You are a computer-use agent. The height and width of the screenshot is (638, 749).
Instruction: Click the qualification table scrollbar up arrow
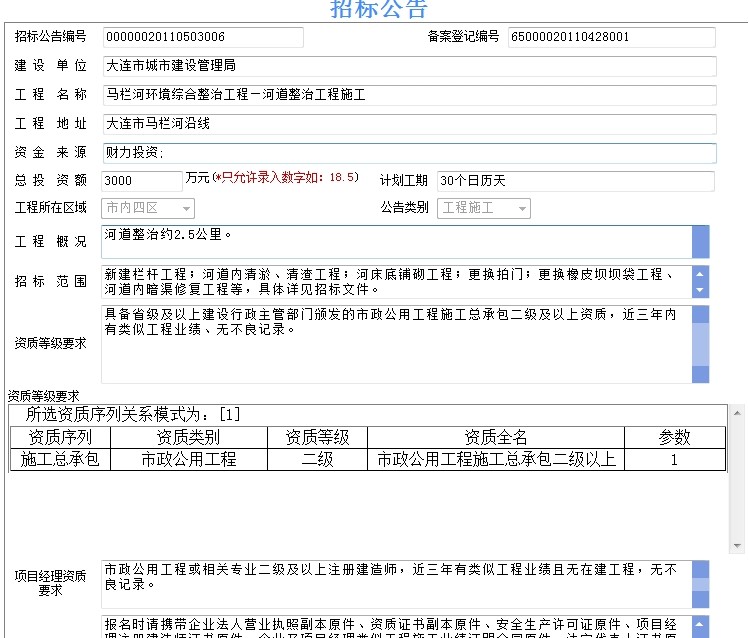click(738, 413)
